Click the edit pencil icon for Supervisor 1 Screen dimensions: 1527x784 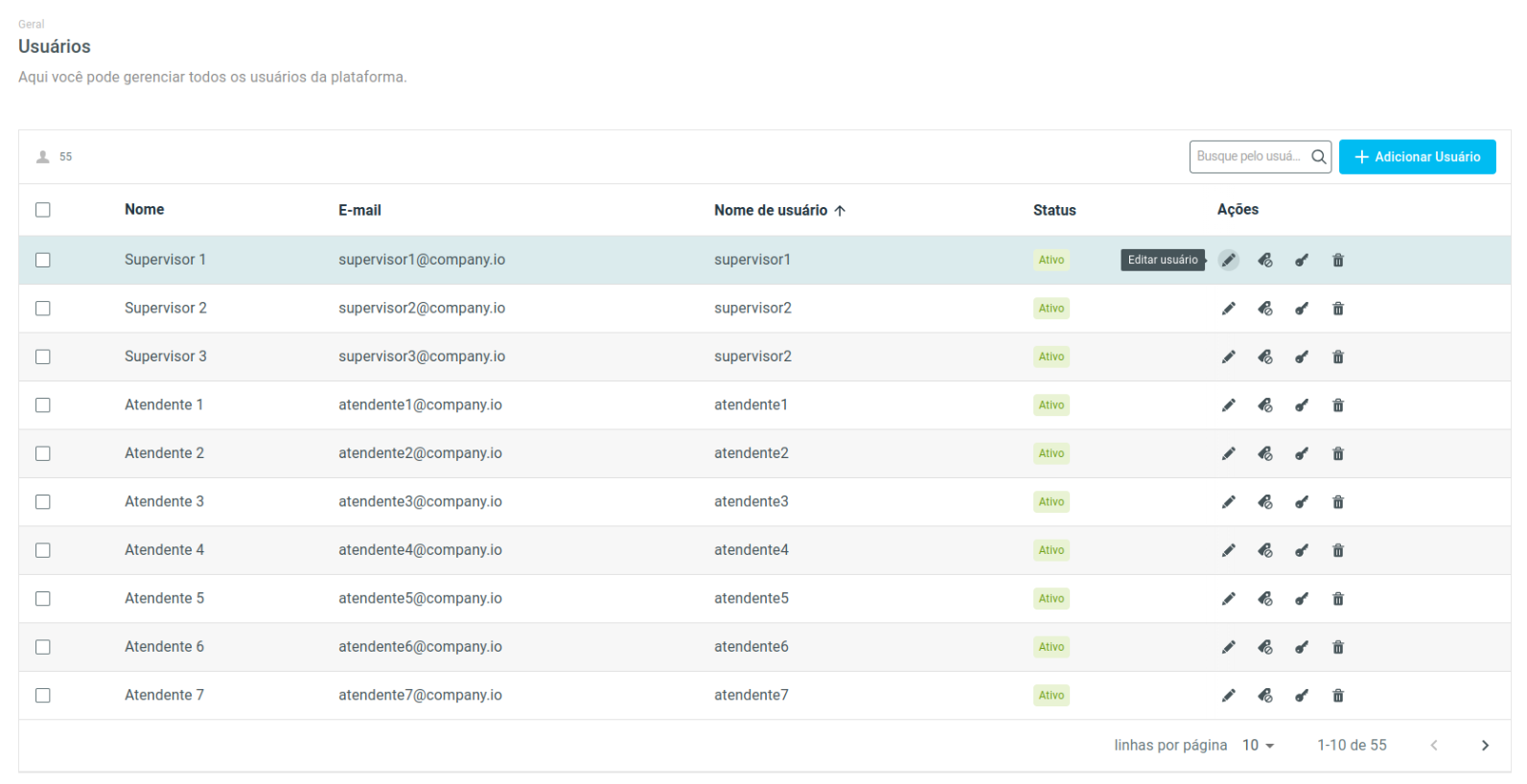click(x=1228, y=260)
